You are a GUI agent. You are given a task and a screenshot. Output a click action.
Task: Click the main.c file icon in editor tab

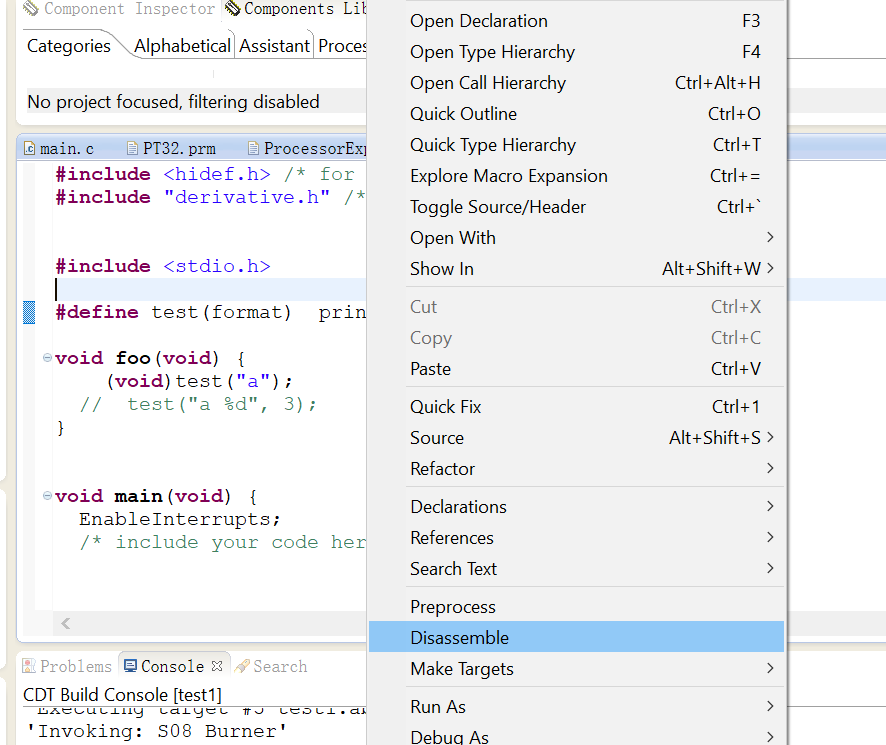[28, 149]
